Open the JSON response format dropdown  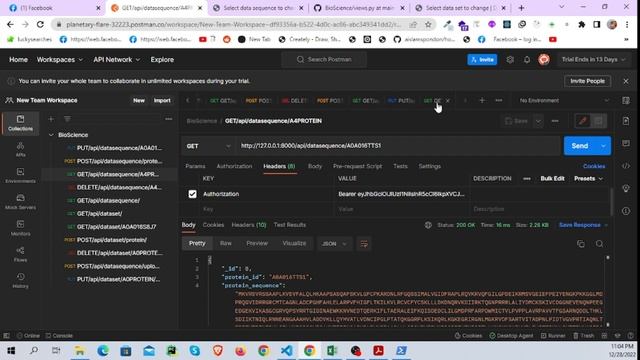334,244
